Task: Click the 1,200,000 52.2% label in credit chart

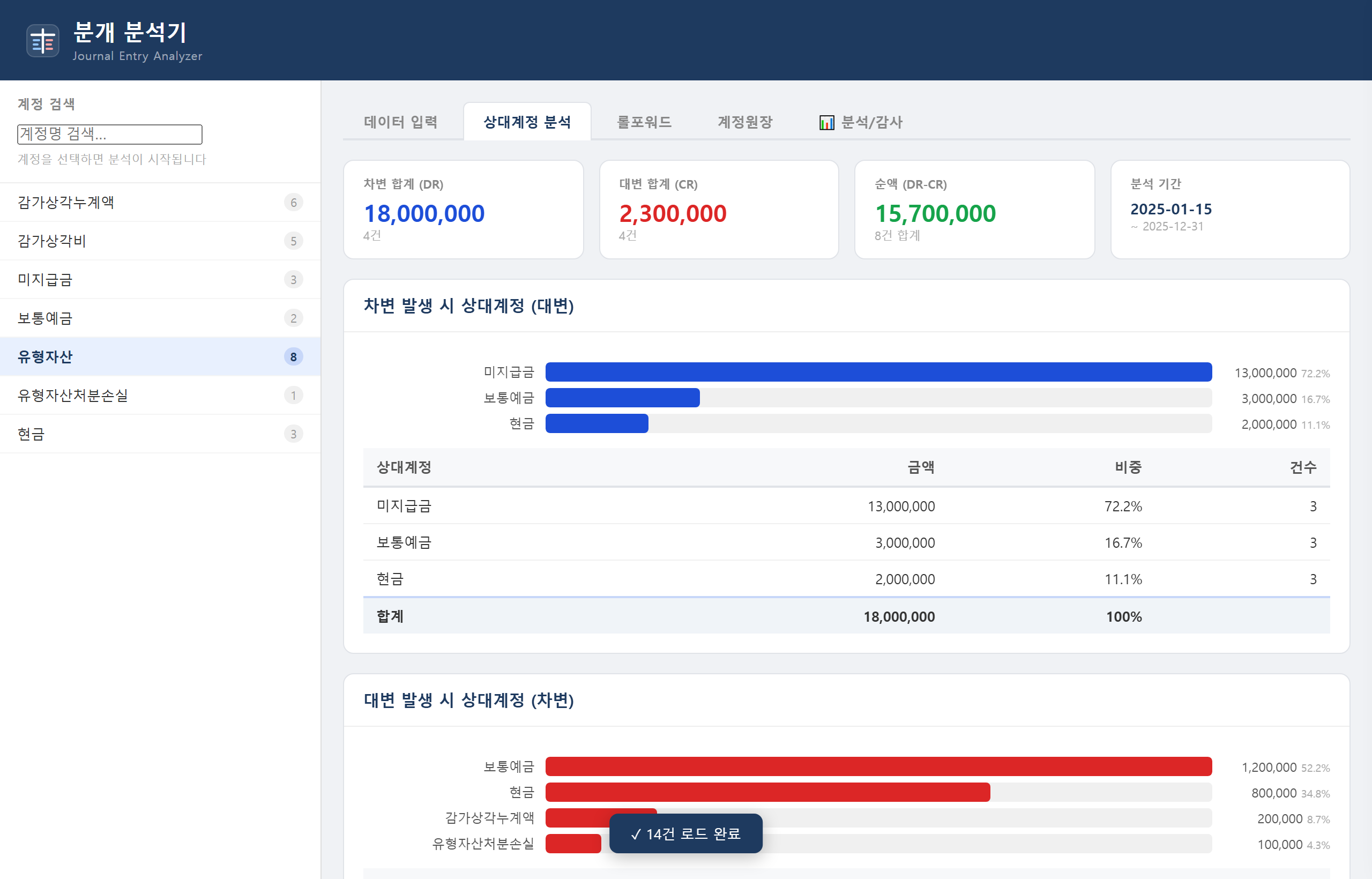Action: tap(1285, 767)
